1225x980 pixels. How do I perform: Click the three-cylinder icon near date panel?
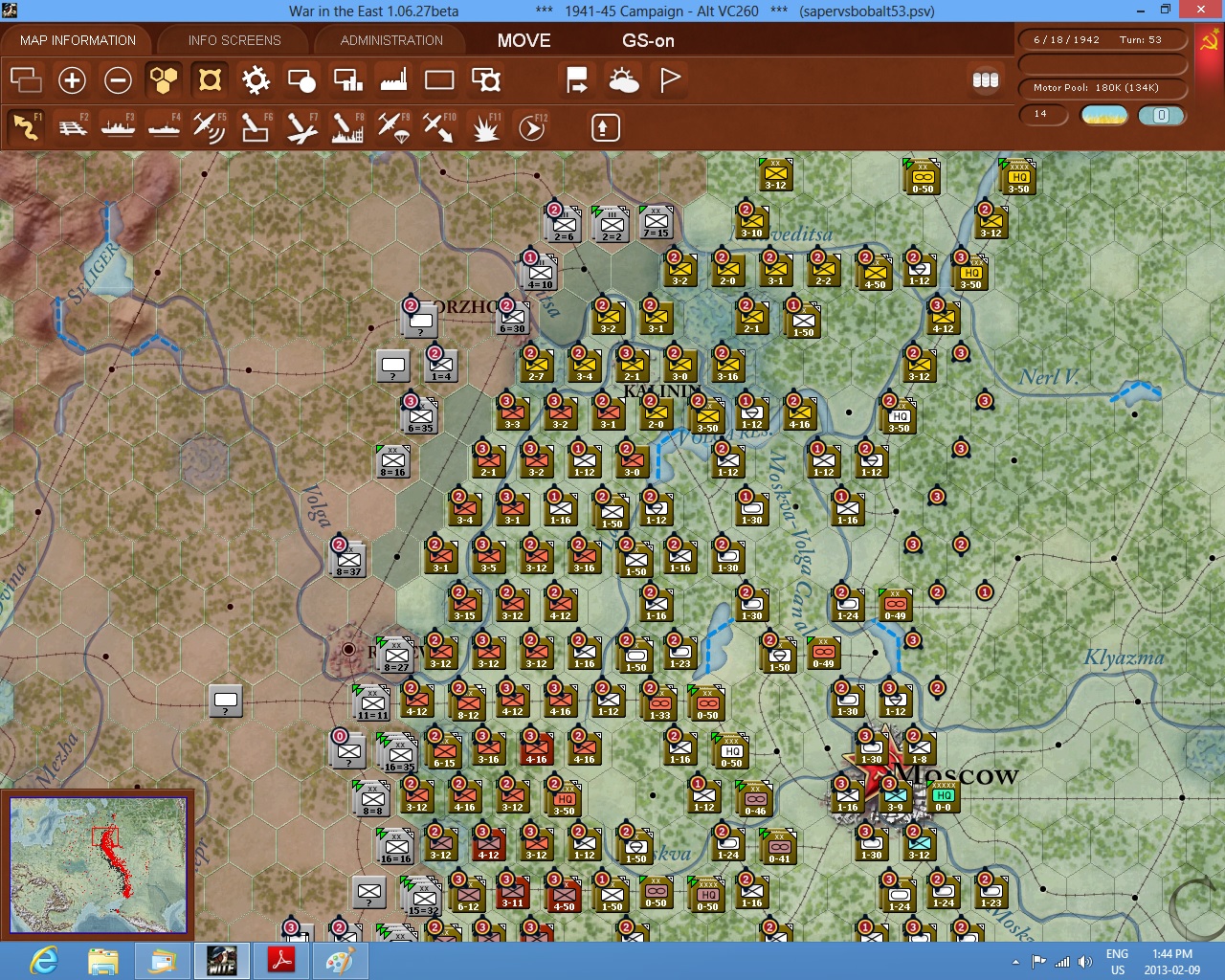986,79
